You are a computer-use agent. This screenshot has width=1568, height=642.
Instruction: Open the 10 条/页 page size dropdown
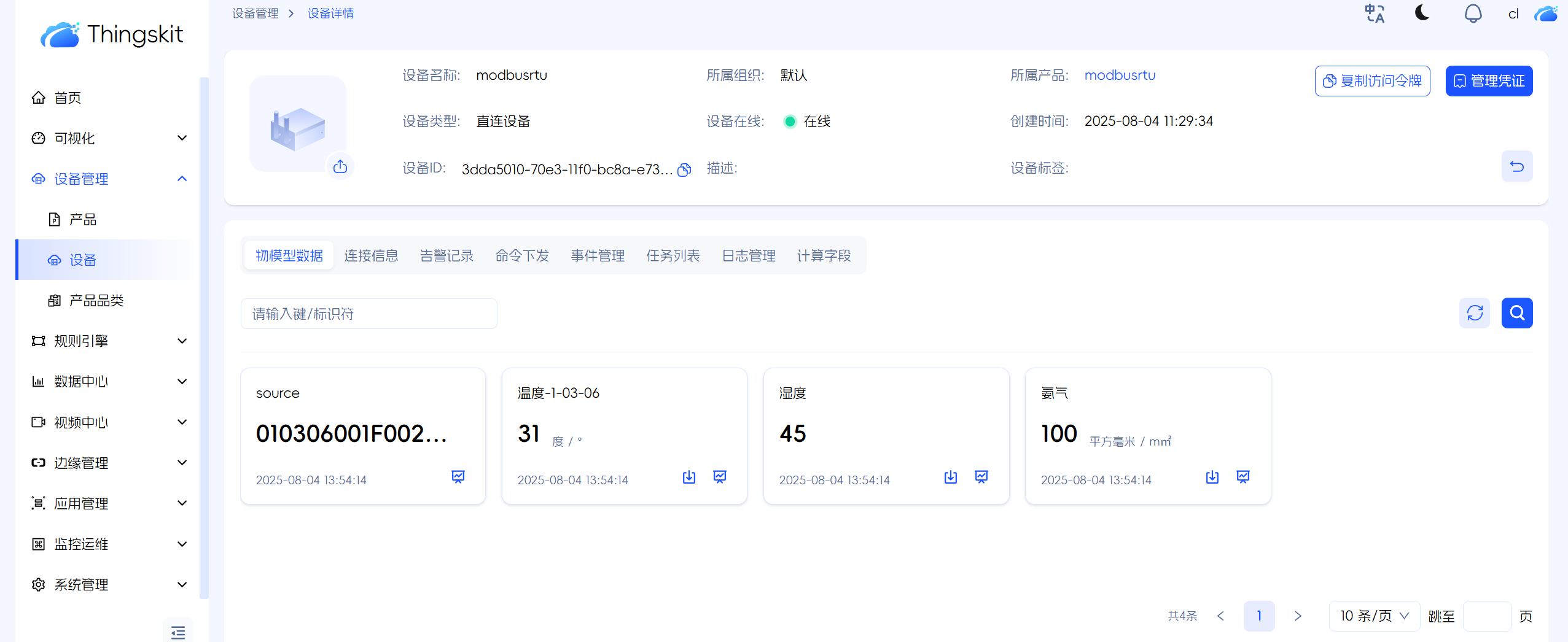tap(1374, 616)
